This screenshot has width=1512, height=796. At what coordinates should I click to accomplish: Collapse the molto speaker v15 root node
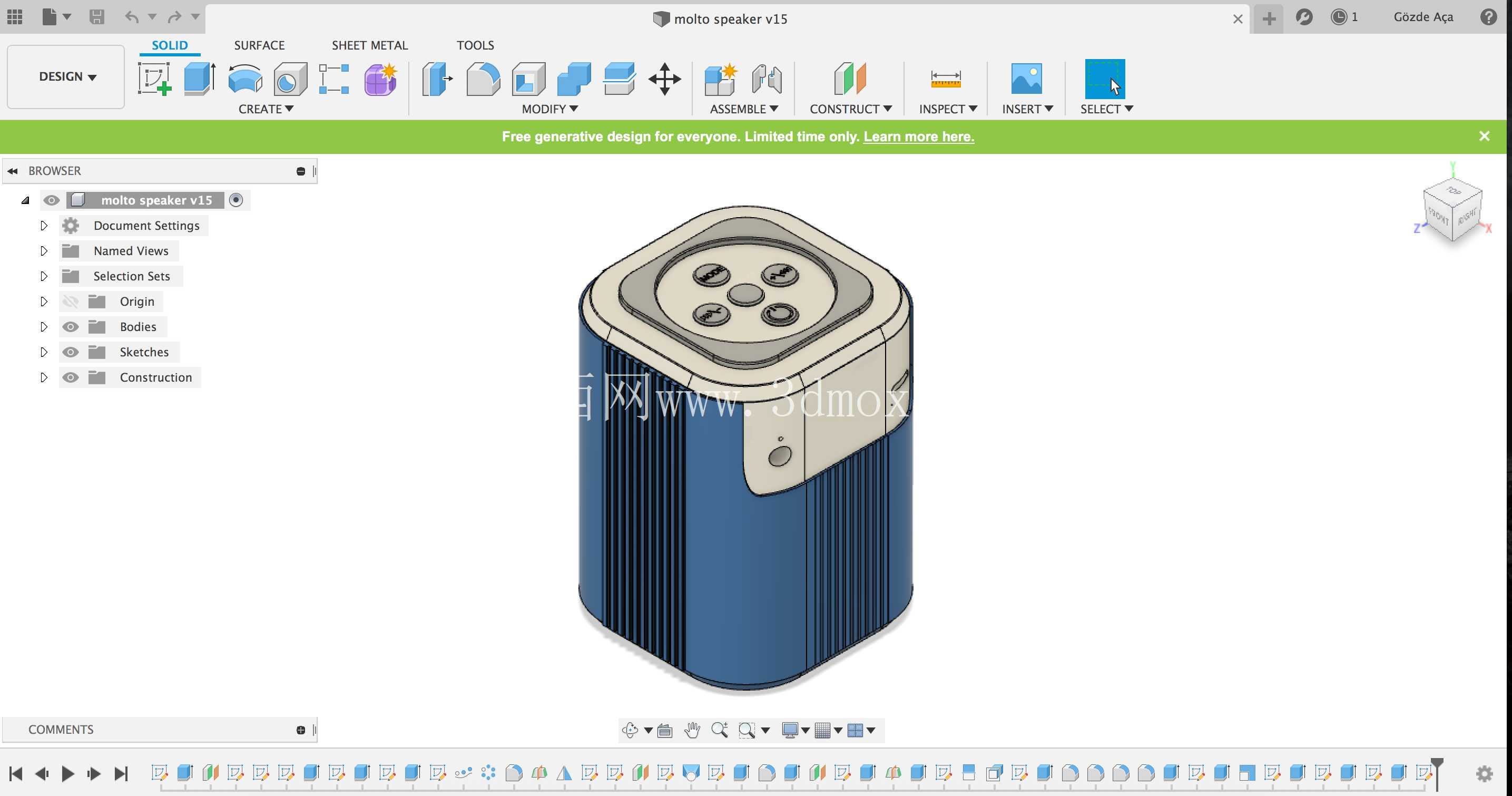[25, 200]
